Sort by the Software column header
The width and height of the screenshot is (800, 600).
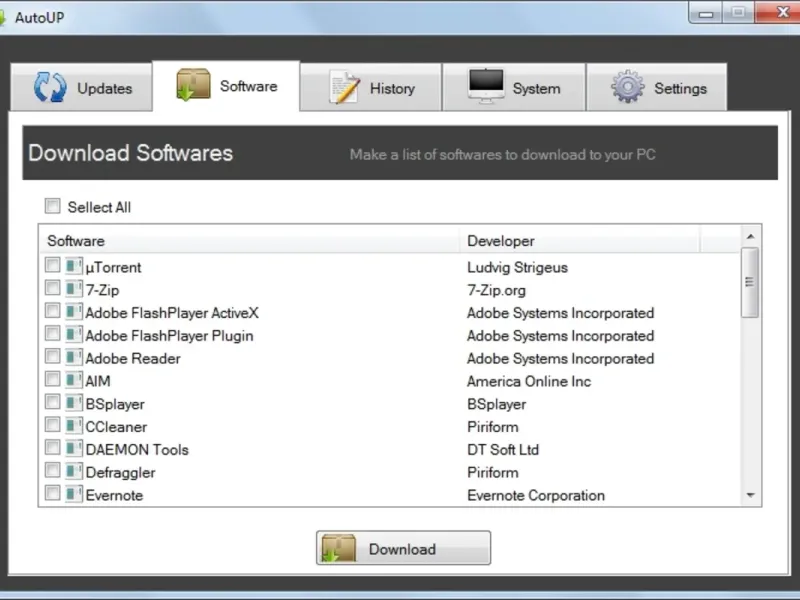[x=249, y=240]
